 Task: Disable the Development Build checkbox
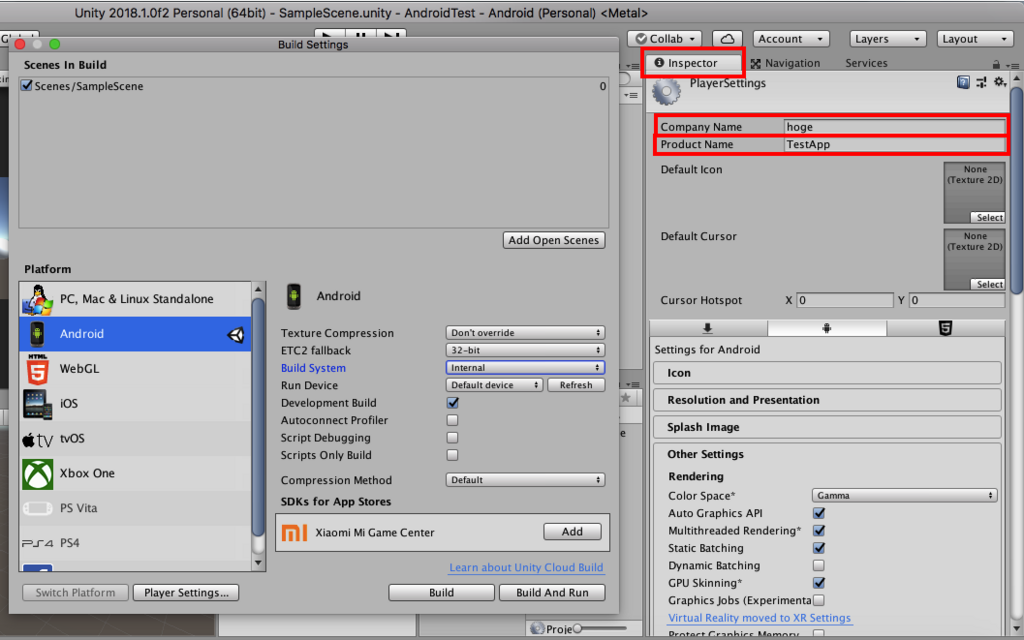[452, 403]
